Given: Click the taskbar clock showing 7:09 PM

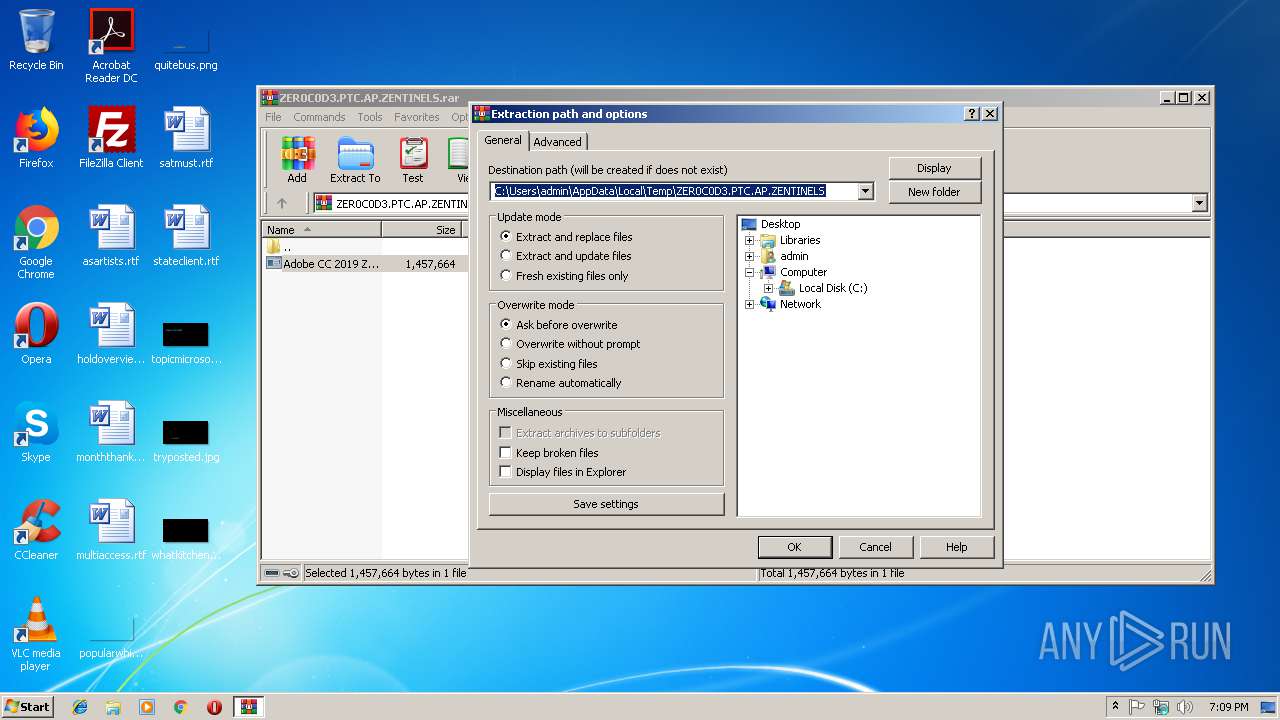Looking at the screenshot, I should point(1228,707).
